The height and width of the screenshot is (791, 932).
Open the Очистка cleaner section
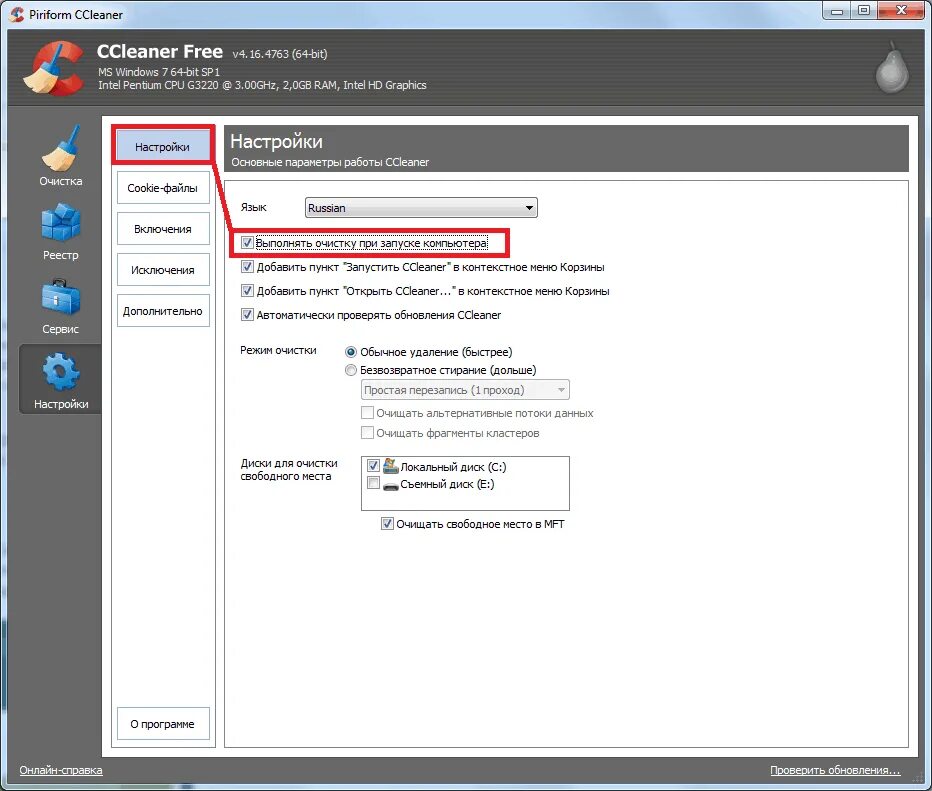coord(60,156)
